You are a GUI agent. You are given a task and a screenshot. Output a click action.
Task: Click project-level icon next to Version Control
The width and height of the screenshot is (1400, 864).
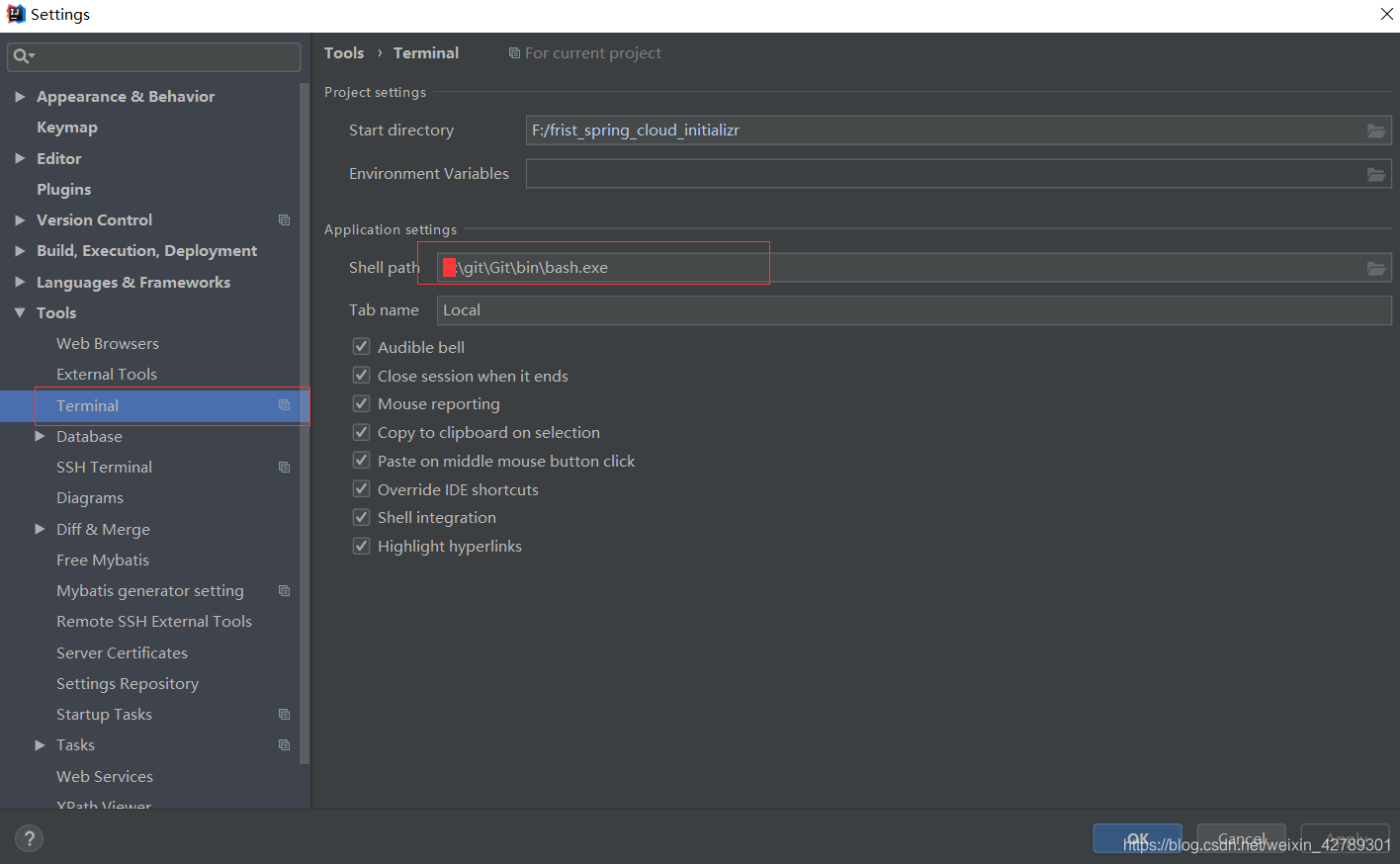click(x=285, y=220)
